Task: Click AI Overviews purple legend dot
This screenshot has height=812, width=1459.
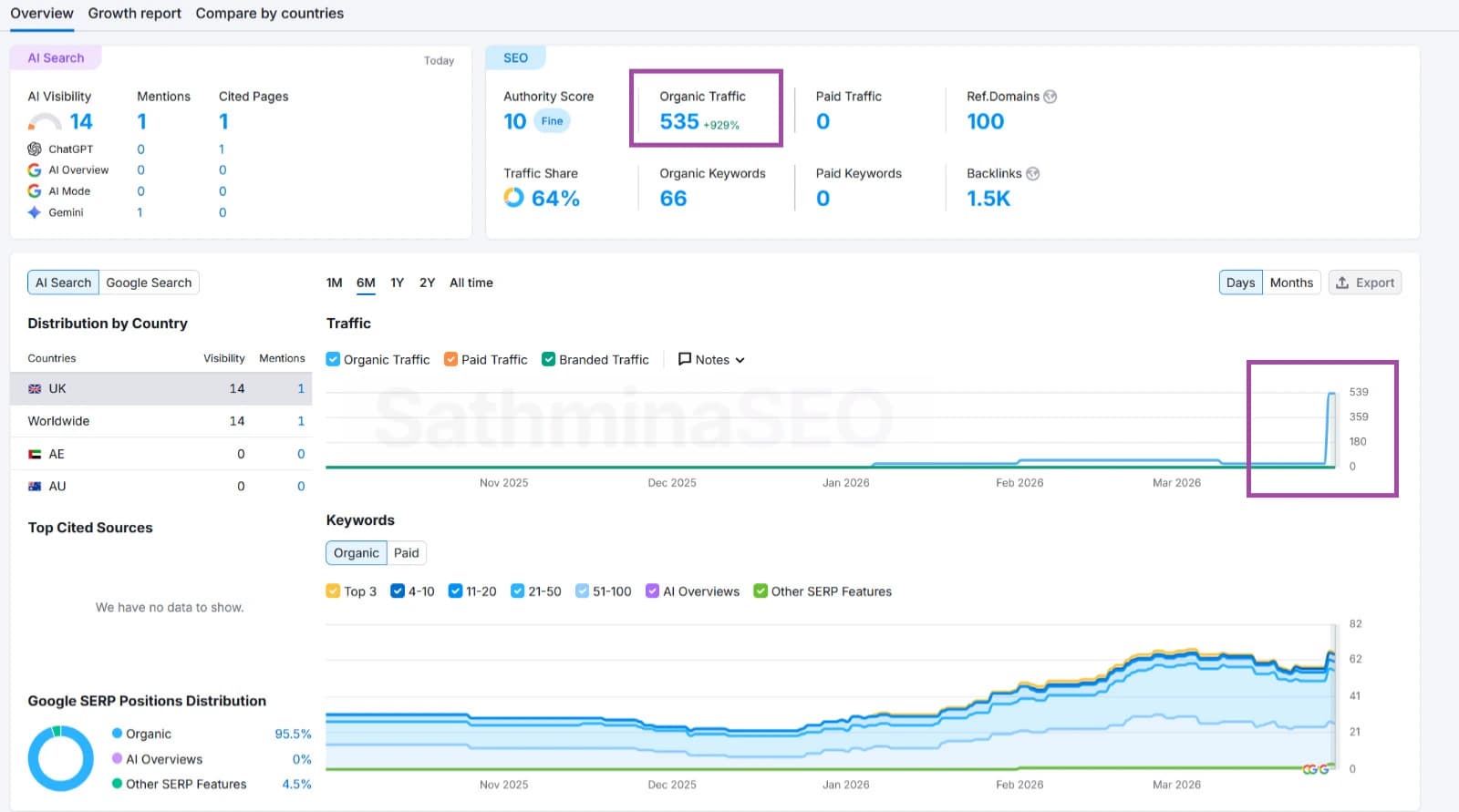Action: [117, 758]
